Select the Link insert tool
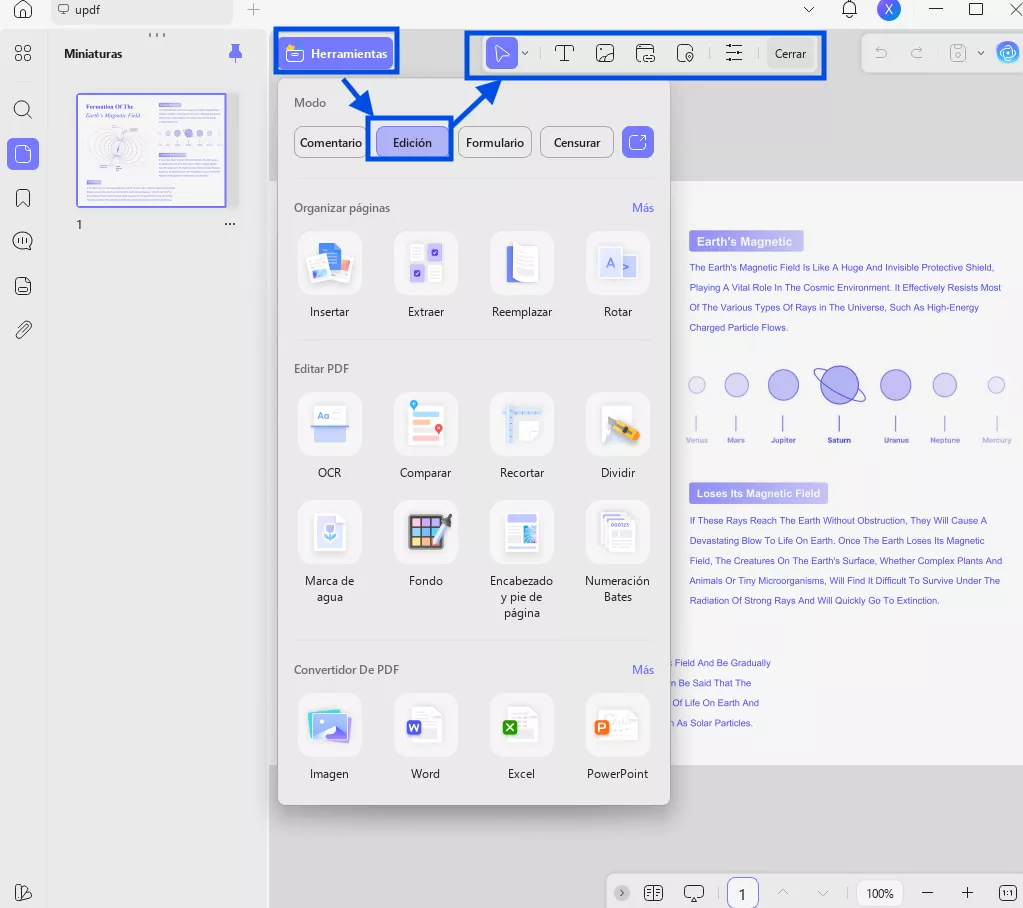The width and height of the screenshot is (1023, 908). 645,53
